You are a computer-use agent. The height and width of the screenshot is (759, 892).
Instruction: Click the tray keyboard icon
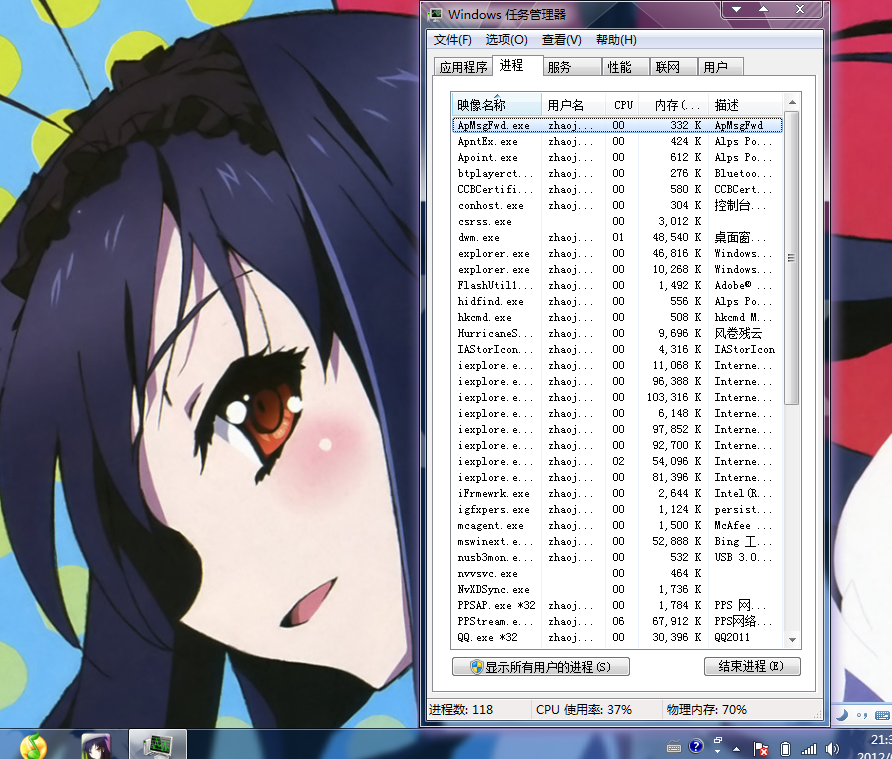click(x=674, y=748)
